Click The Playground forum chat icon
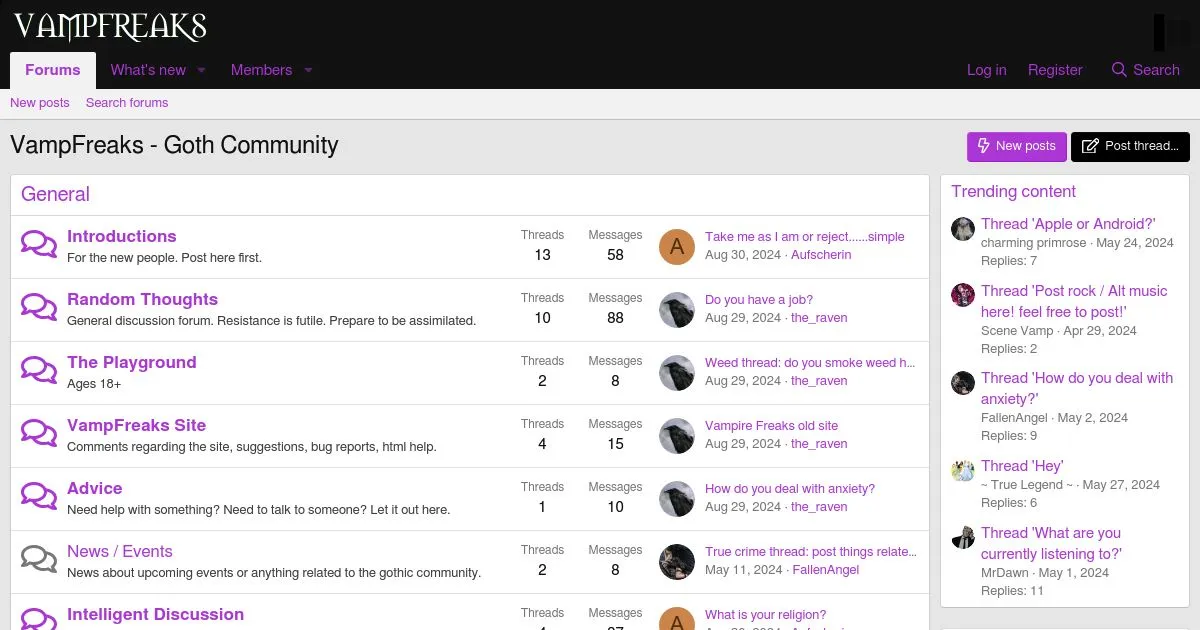 (x=39, y=371)
